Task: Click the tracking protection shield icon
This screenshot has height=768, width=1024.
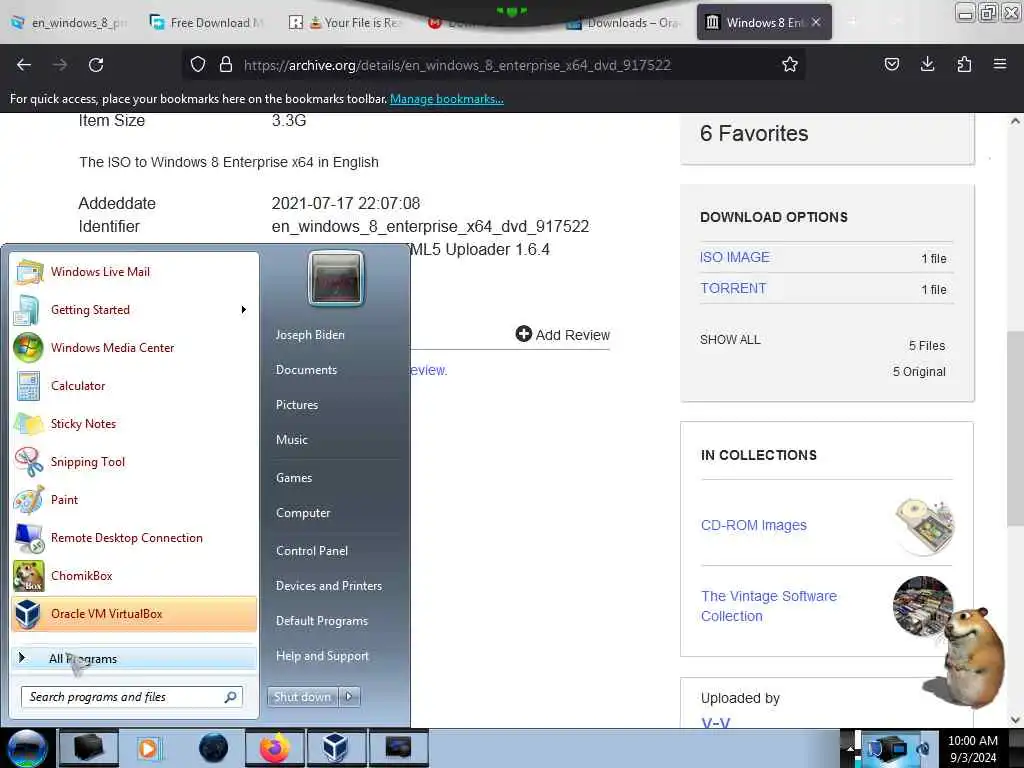Action: coord(198,65)
